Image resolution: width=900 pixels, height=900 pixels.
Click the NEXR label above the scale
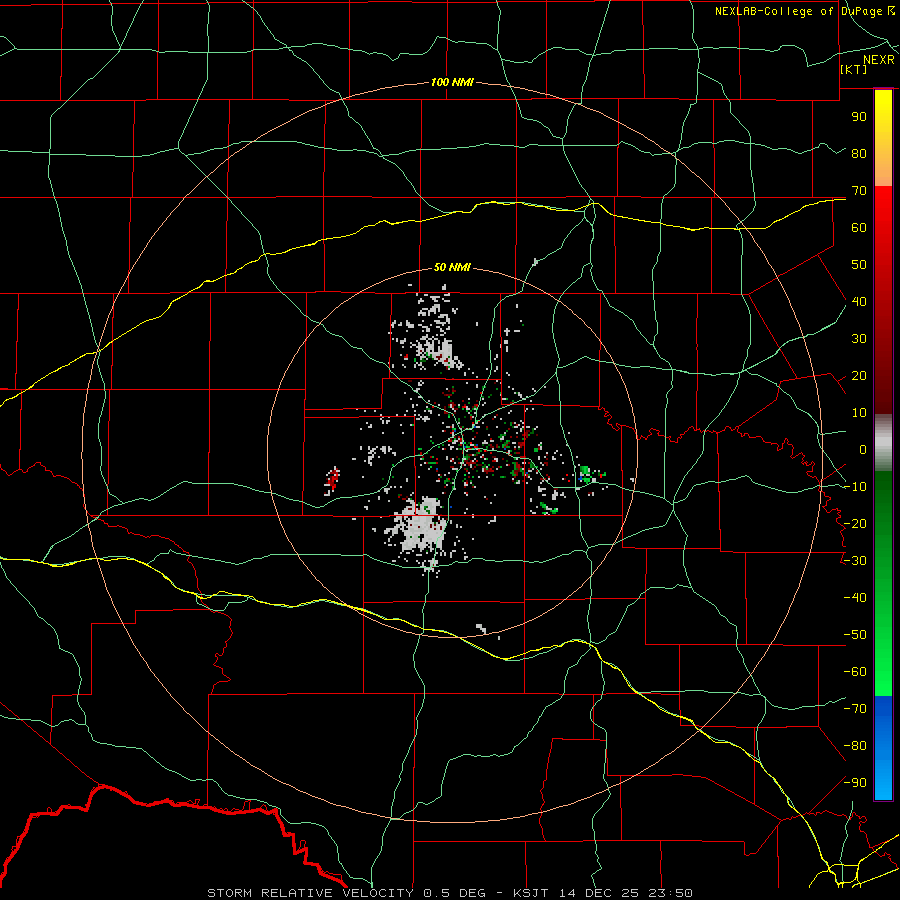(878, 60)
